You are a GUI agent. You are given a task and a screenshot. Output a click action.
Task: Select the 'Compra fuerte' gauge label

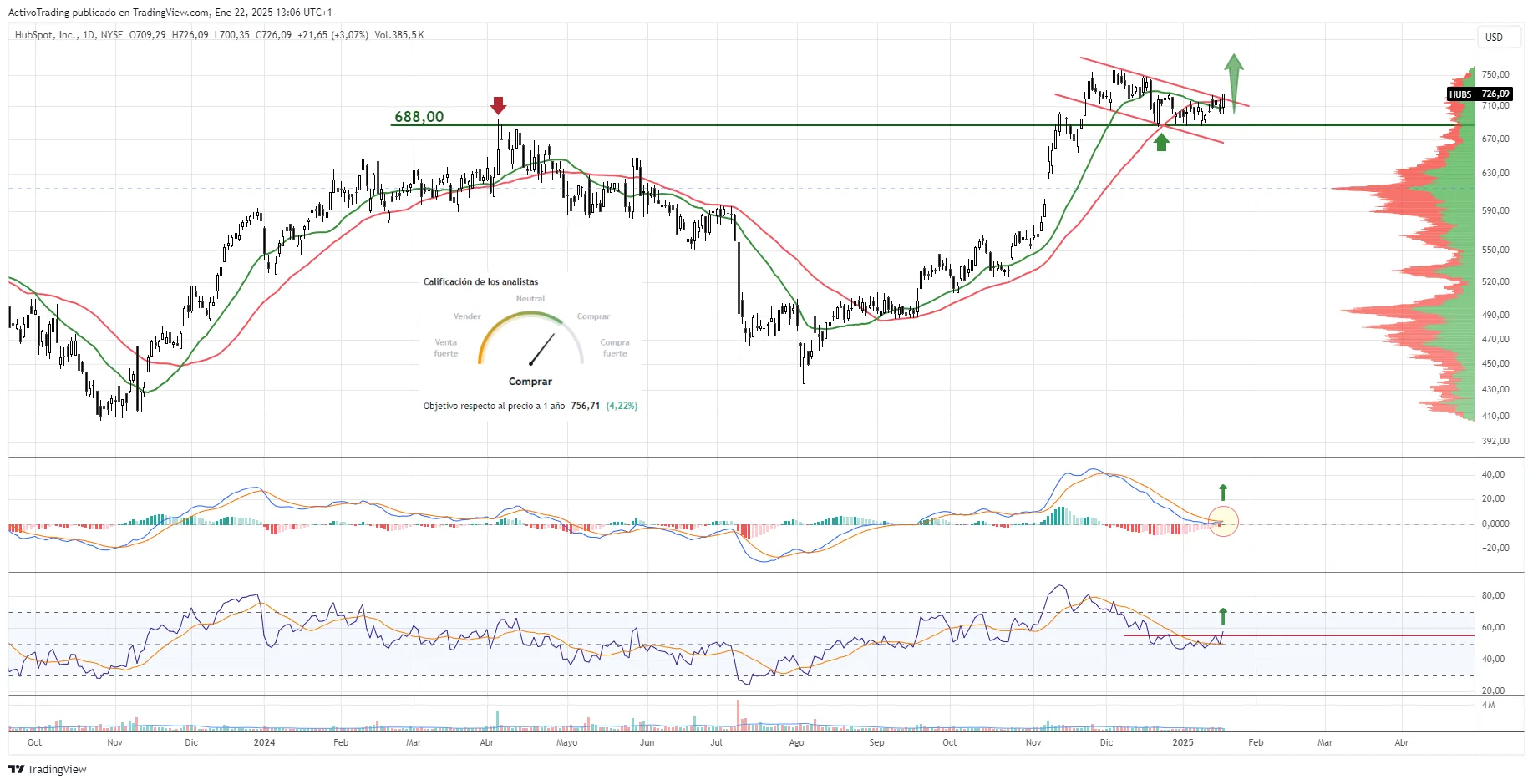[x=615, y=348]
